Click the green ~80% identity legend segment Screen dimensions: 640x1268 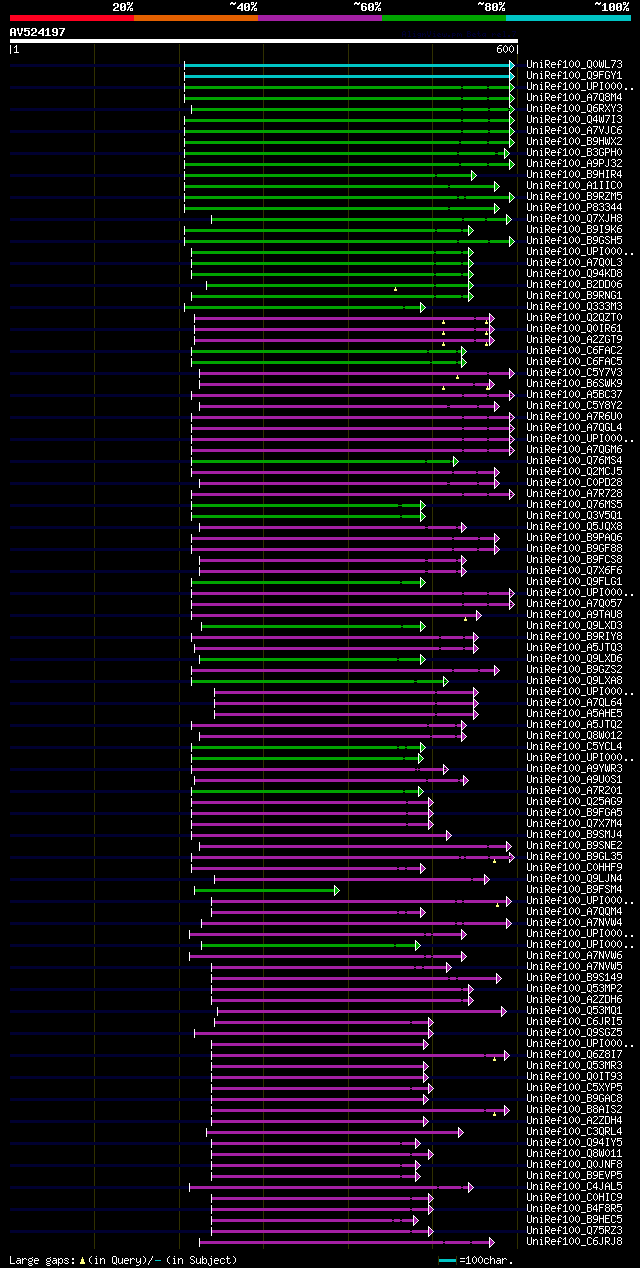(444, 18)
